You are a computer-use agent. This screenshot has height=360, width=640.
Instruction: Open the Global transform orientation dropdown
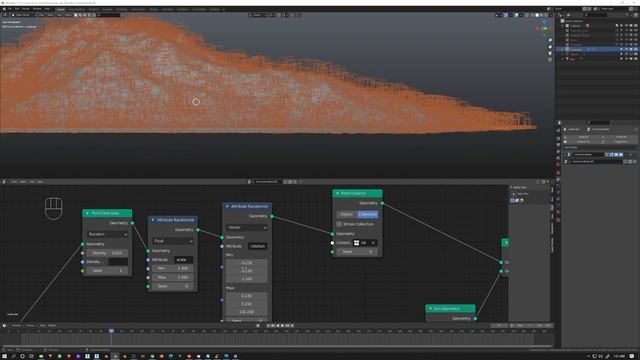tap(257, 15)
